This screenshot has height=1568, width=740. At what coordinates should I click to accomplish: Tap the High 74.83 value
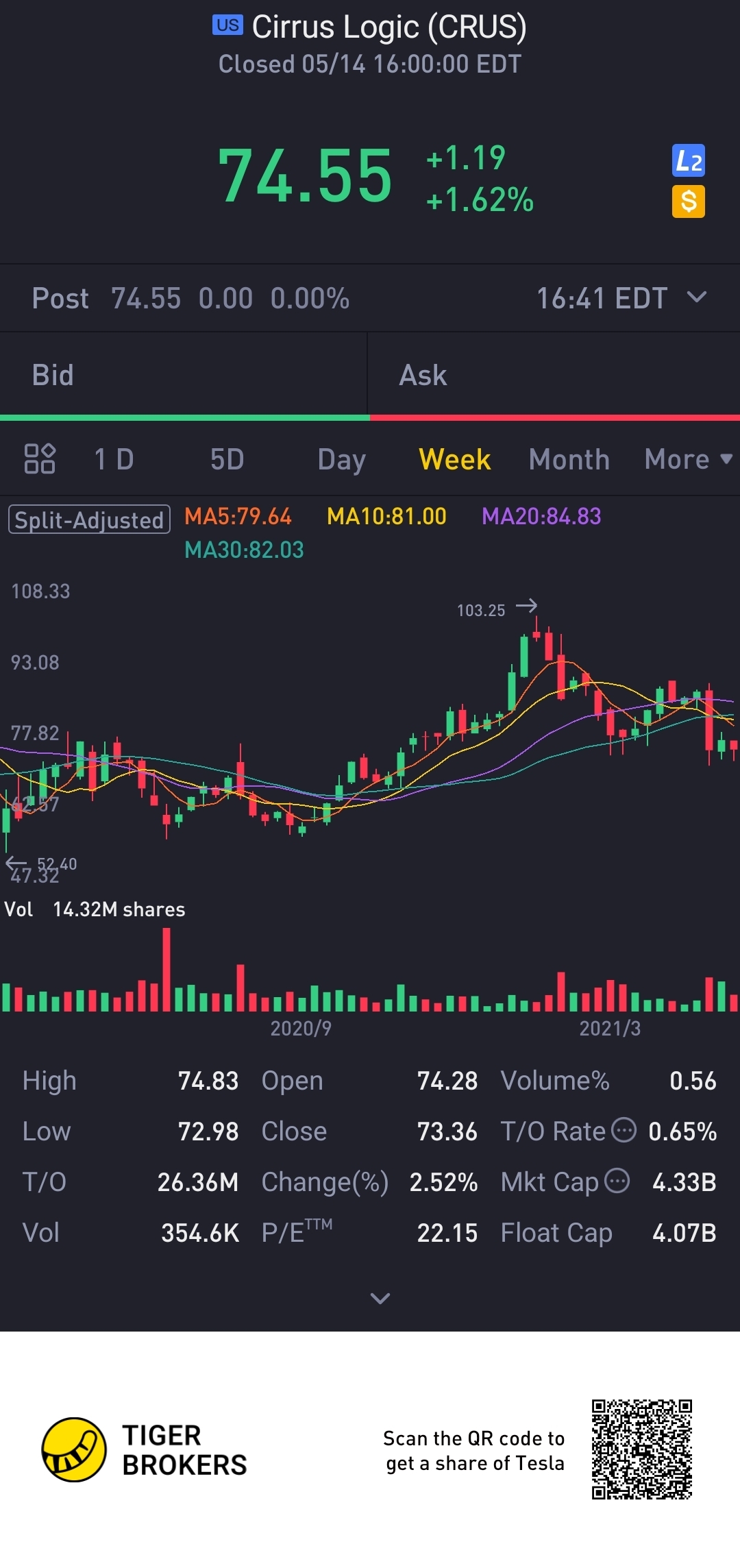(208, 1081)
